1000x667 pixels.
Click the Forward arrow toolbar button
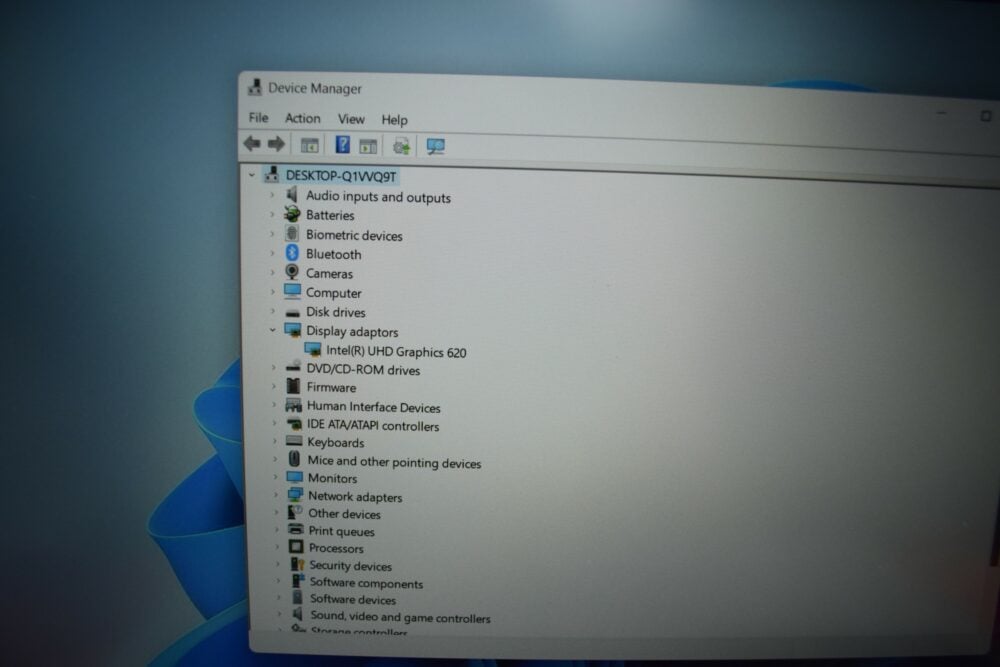point(276,144)
